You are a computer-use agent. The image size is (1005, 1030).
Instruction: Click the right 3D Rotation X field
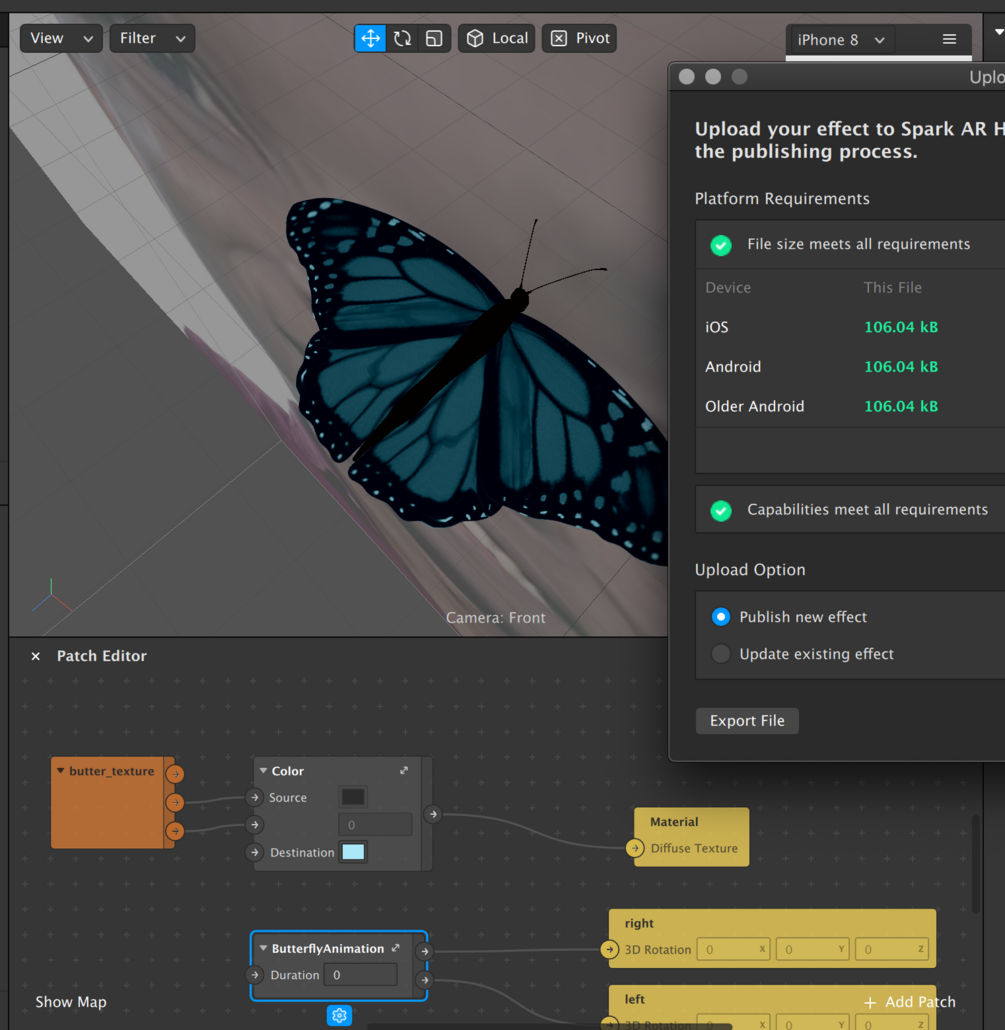click(733, 949)
